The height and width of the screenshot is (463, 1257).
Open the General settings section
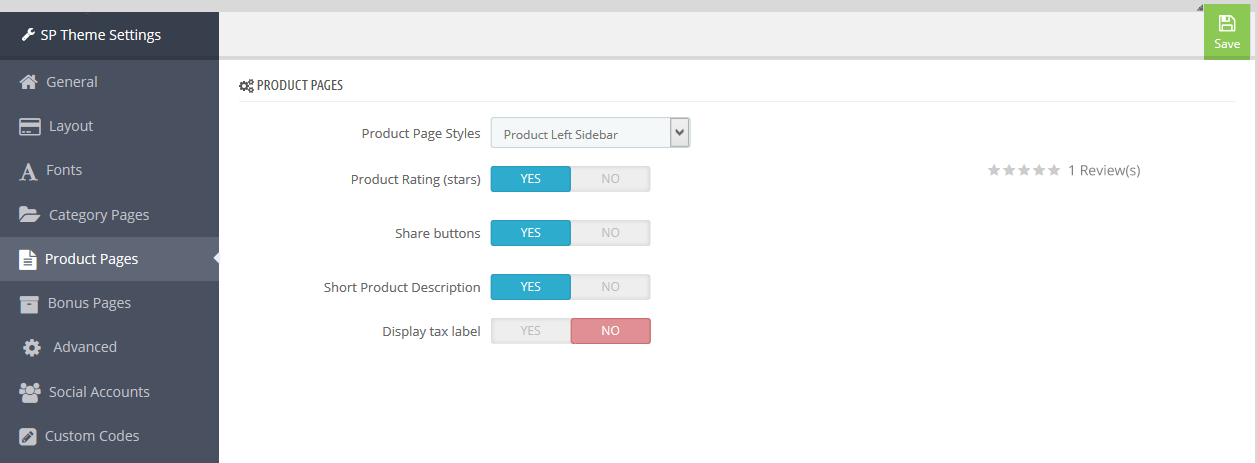[x=109, y=82]
